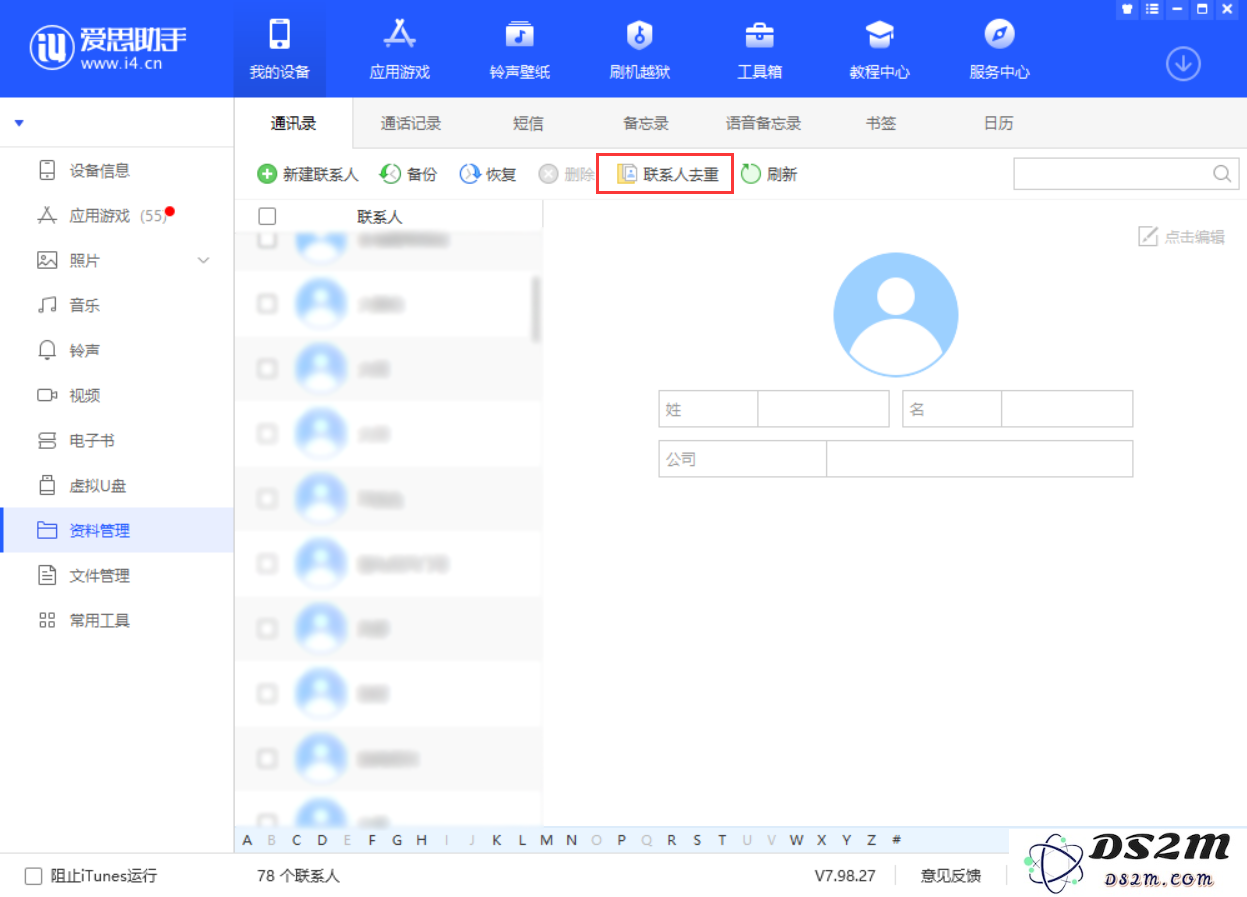
Task: Open 我的设备 in the top navigation
Action: pos(280,49)
